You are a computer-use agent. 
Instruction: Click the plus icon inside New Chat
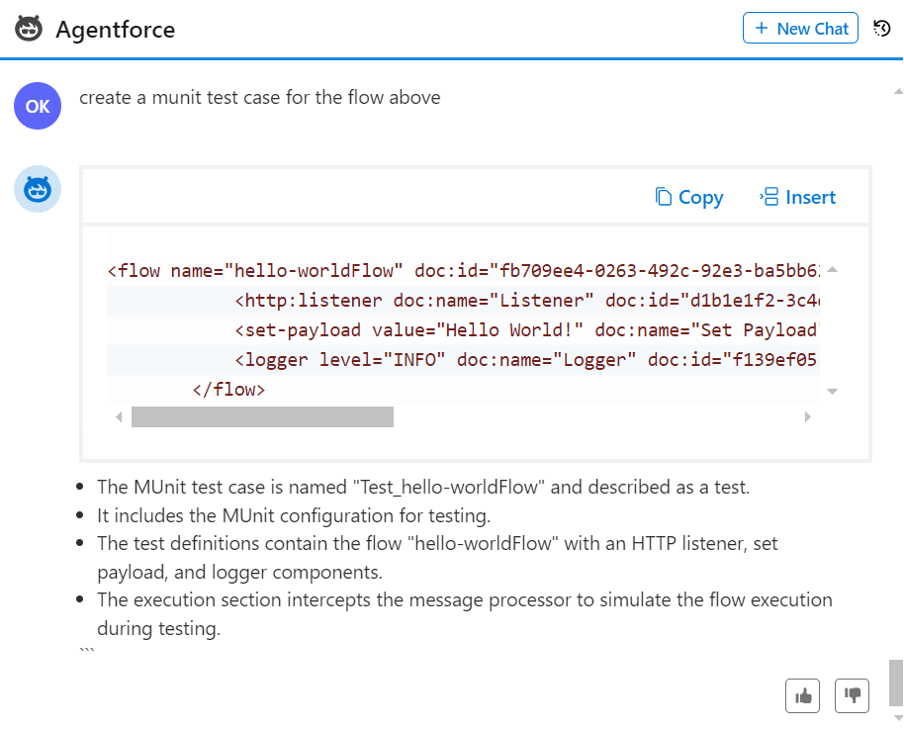(764, 28)
